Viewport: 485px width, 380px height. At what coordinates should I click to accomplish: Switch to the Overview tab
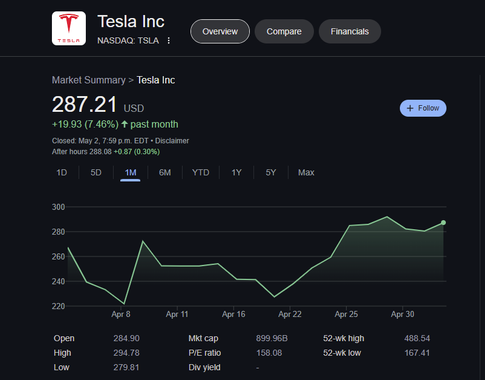click(220, 31)
